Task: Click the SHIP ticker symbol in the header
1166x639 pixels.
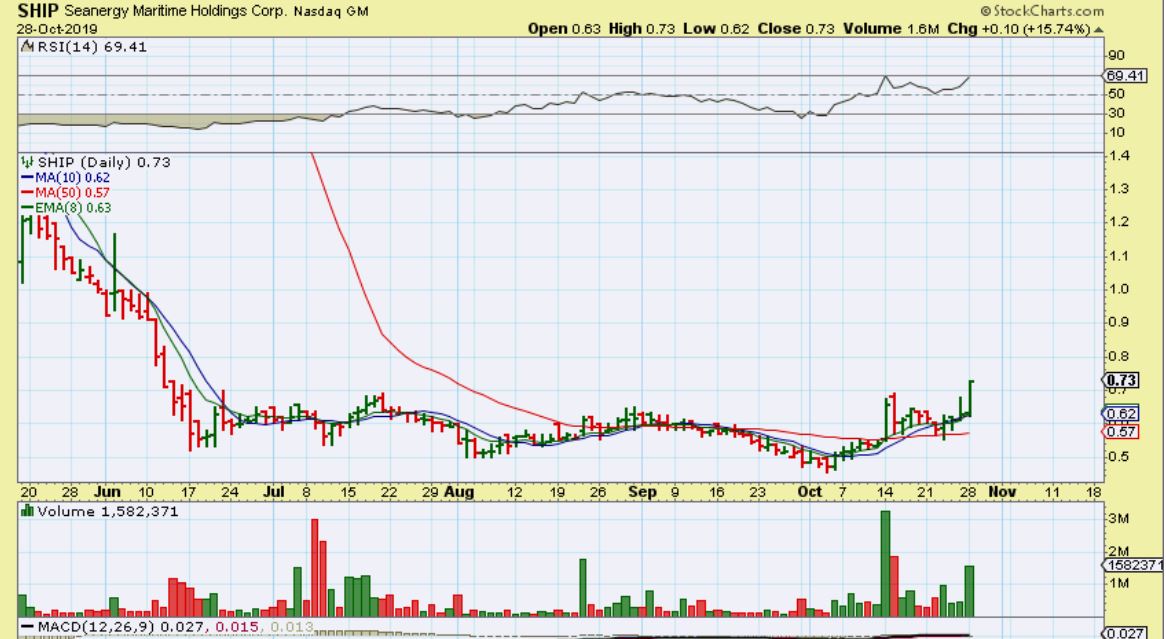Action: (37, 11)
